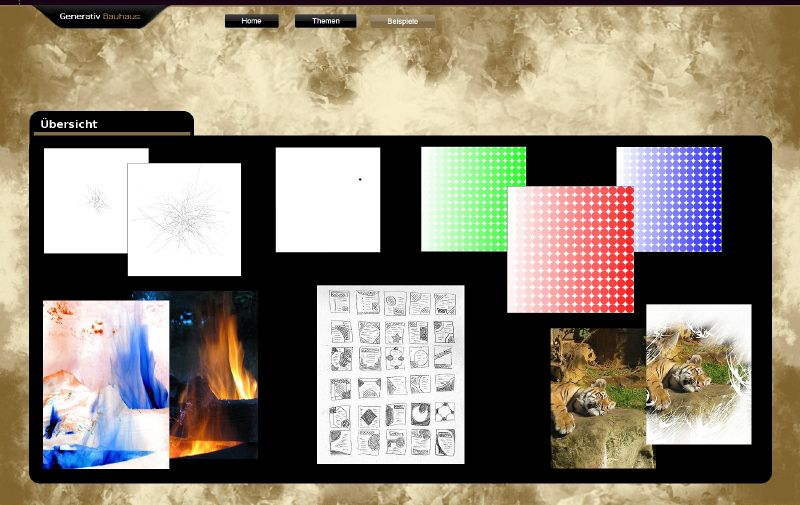Viewport: 800px width, 505px height.
Task: Click the Generativ Bauhaus logo
Action: 99,16
